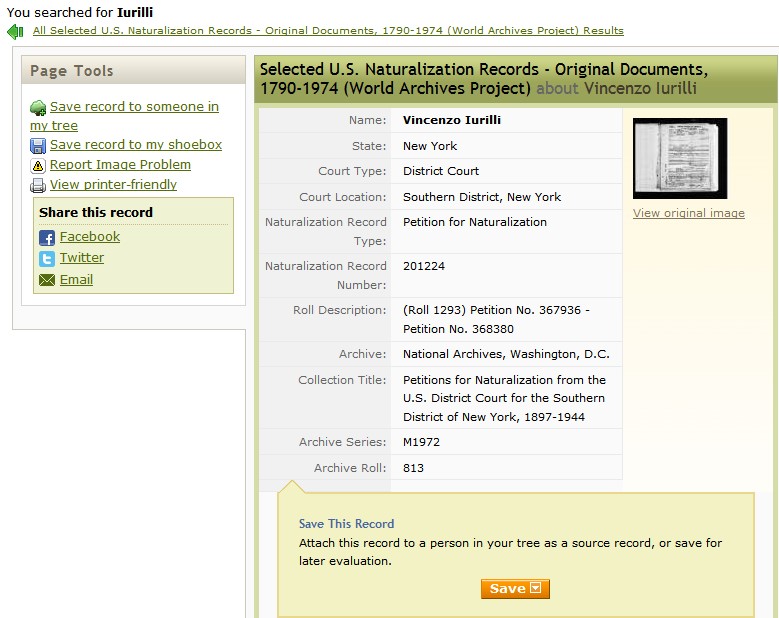Click the Twitter bird icon
The width and height of the screenshot is (779, 618).
point(47,259)
